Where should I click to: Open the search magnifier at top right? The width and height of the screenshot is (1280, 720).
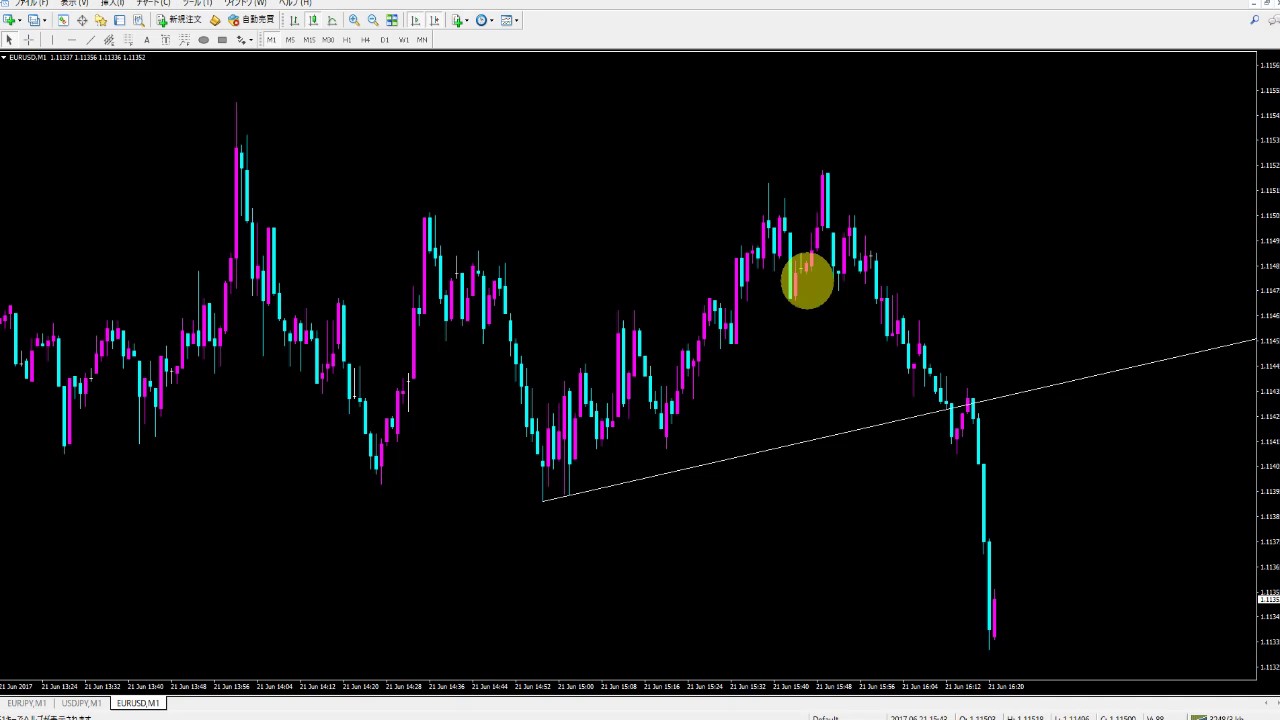1255,20
